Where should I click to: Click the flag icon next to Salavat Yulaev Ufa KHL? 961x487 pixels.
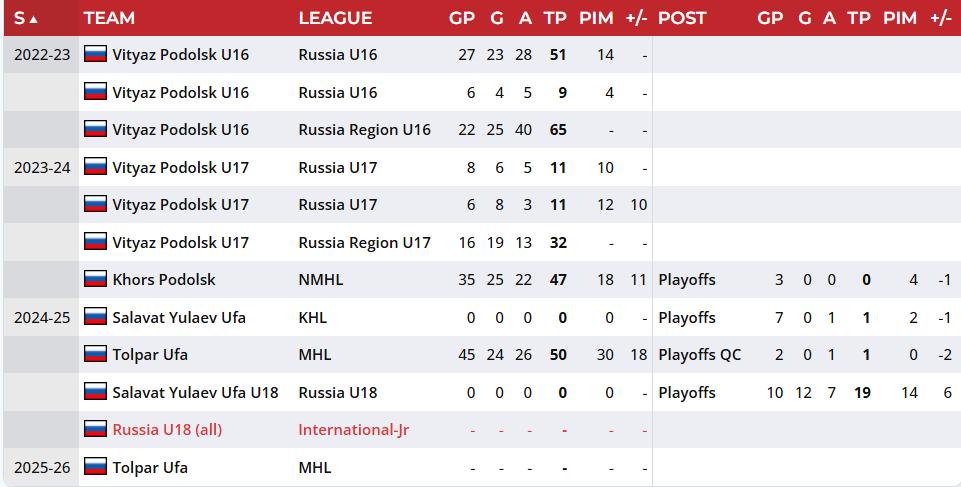point(96,317)
